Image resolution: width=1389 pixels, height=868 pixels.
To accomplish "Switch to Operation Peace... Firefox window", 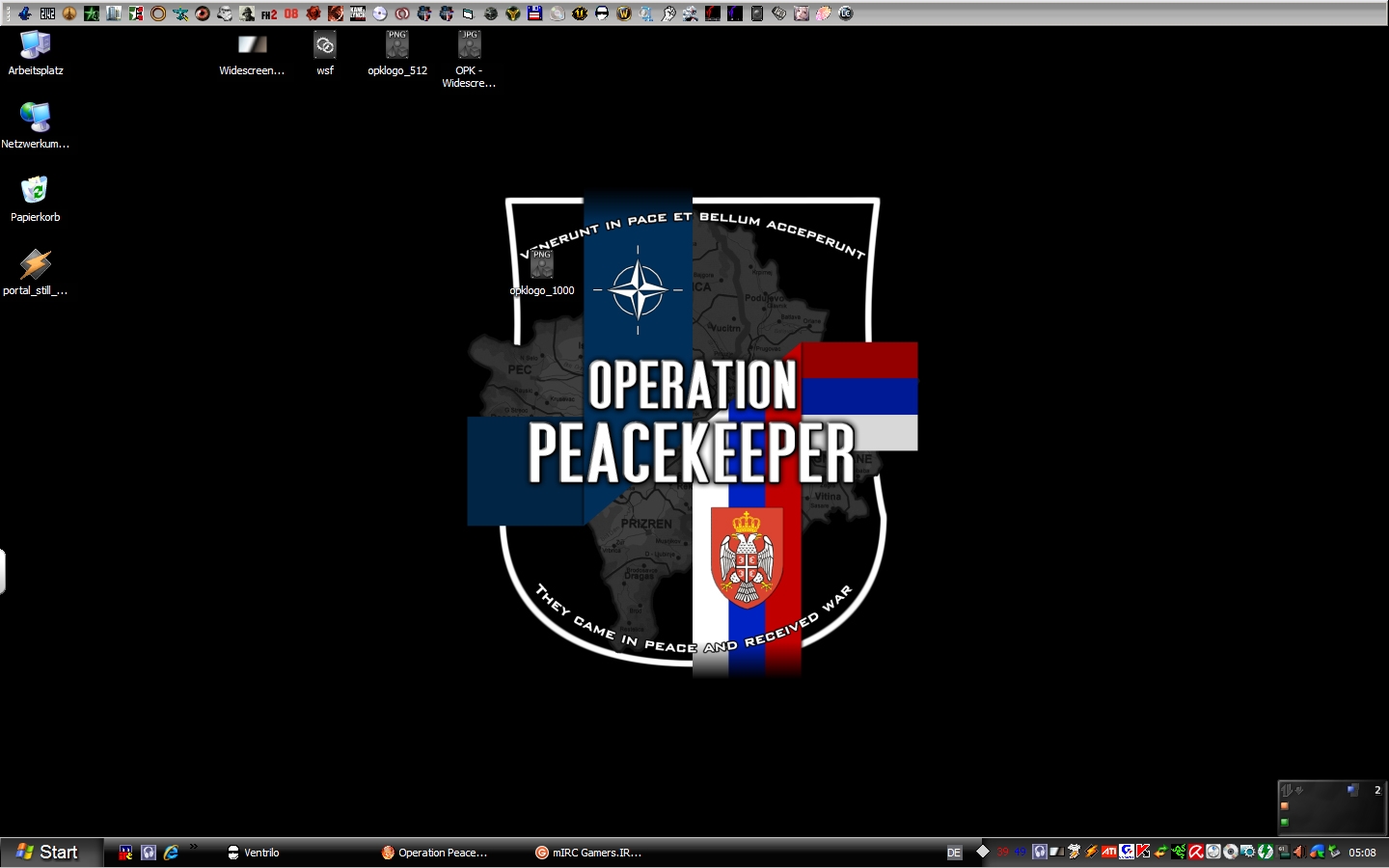I will [434, 853].
